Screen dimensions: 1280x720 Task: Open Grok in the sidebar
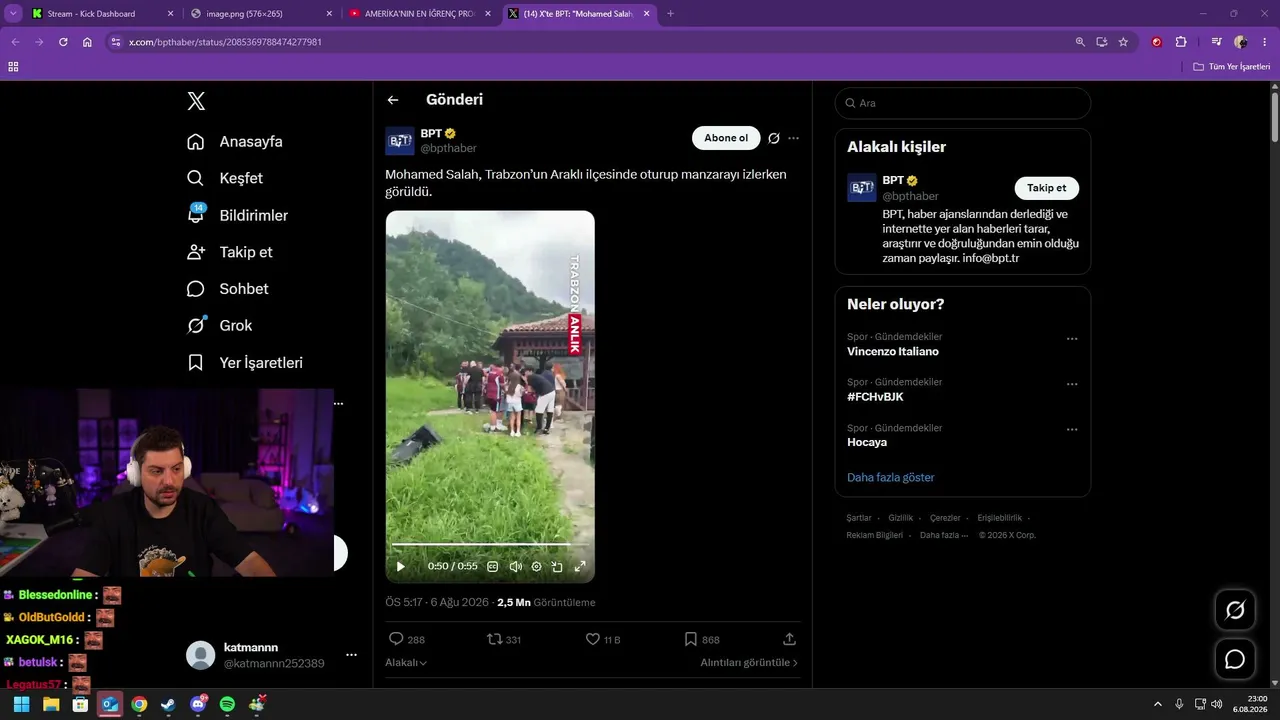pos(220,326)
